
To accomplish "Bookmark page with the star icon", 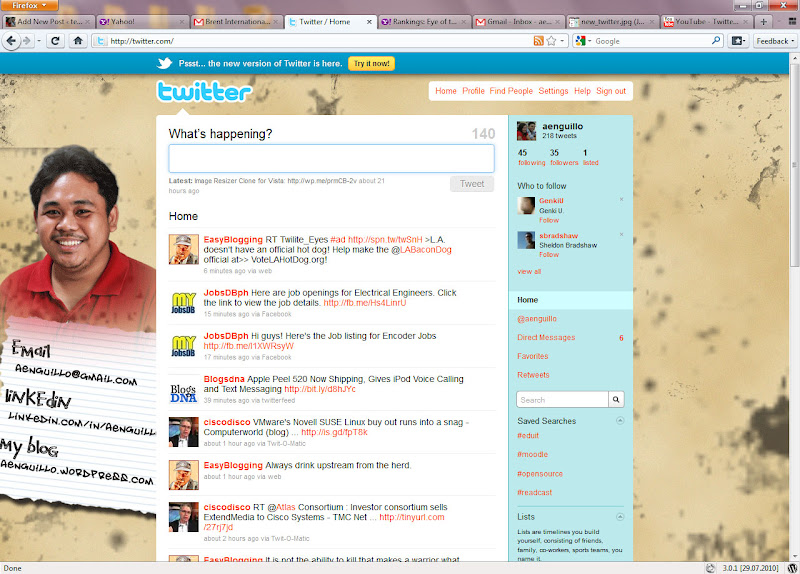I will pos(551,41).
